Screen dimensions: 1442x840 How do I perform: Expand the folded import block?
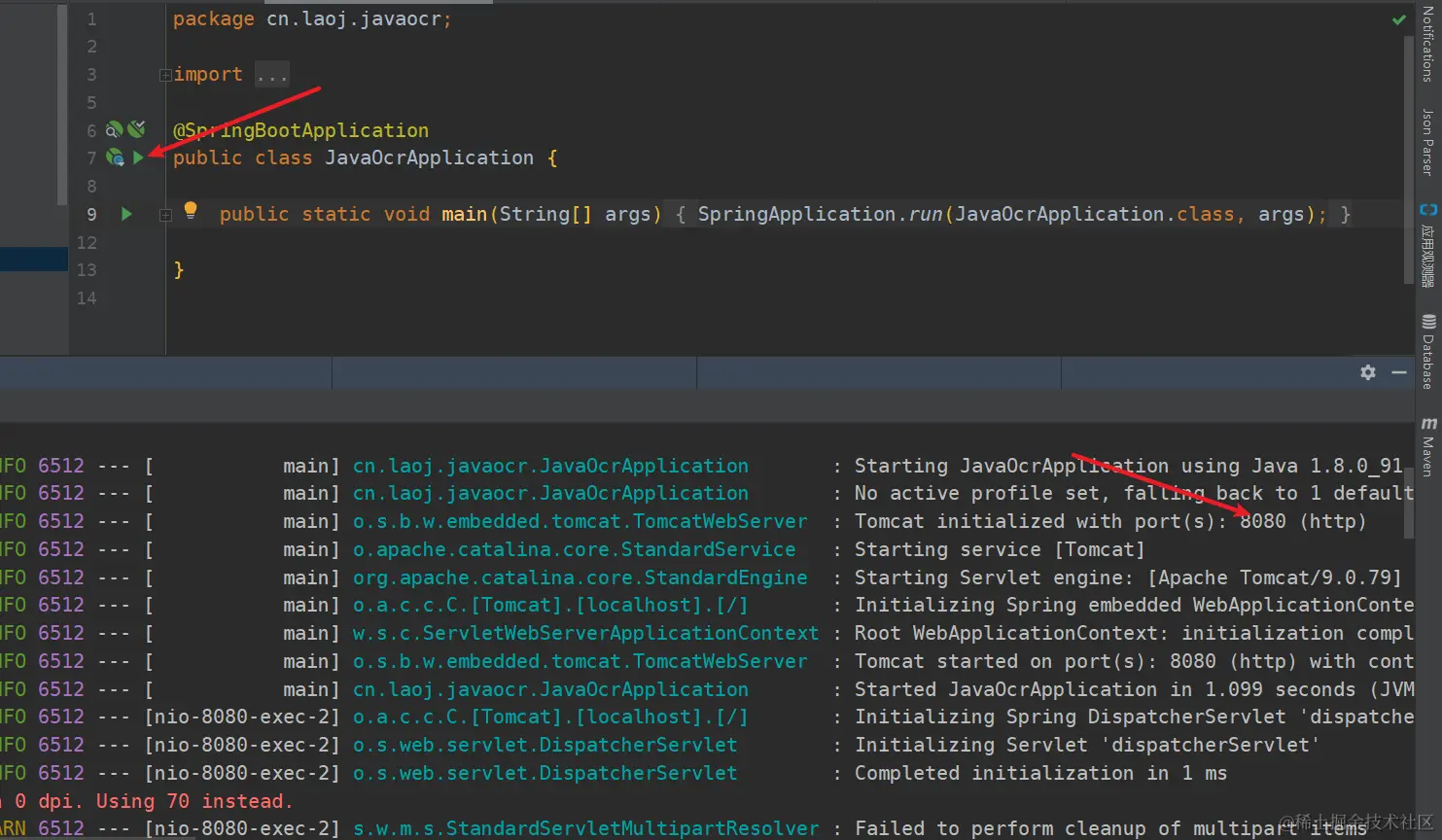pos(165,75)
